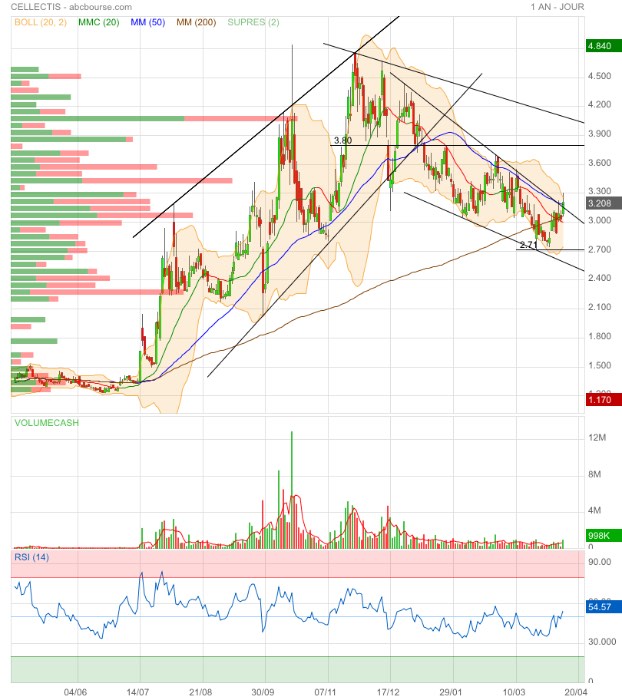Click the RSI (14) panel label
Image resolution: width=622 pixels, height=700 pixels.
pos(31,557)
